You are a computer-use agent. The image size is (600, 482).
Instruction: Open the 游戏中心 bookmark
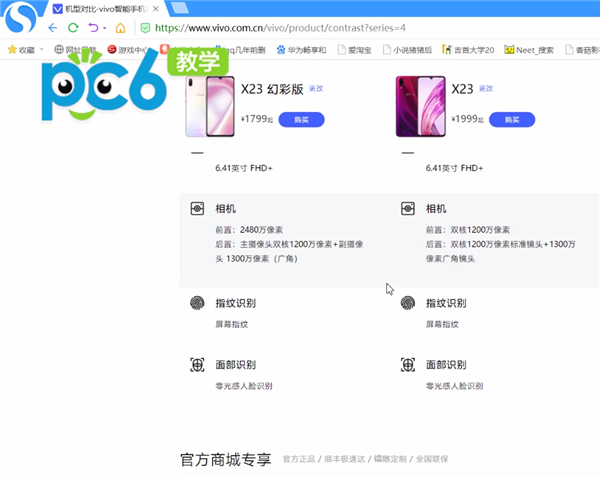(128, 50)
